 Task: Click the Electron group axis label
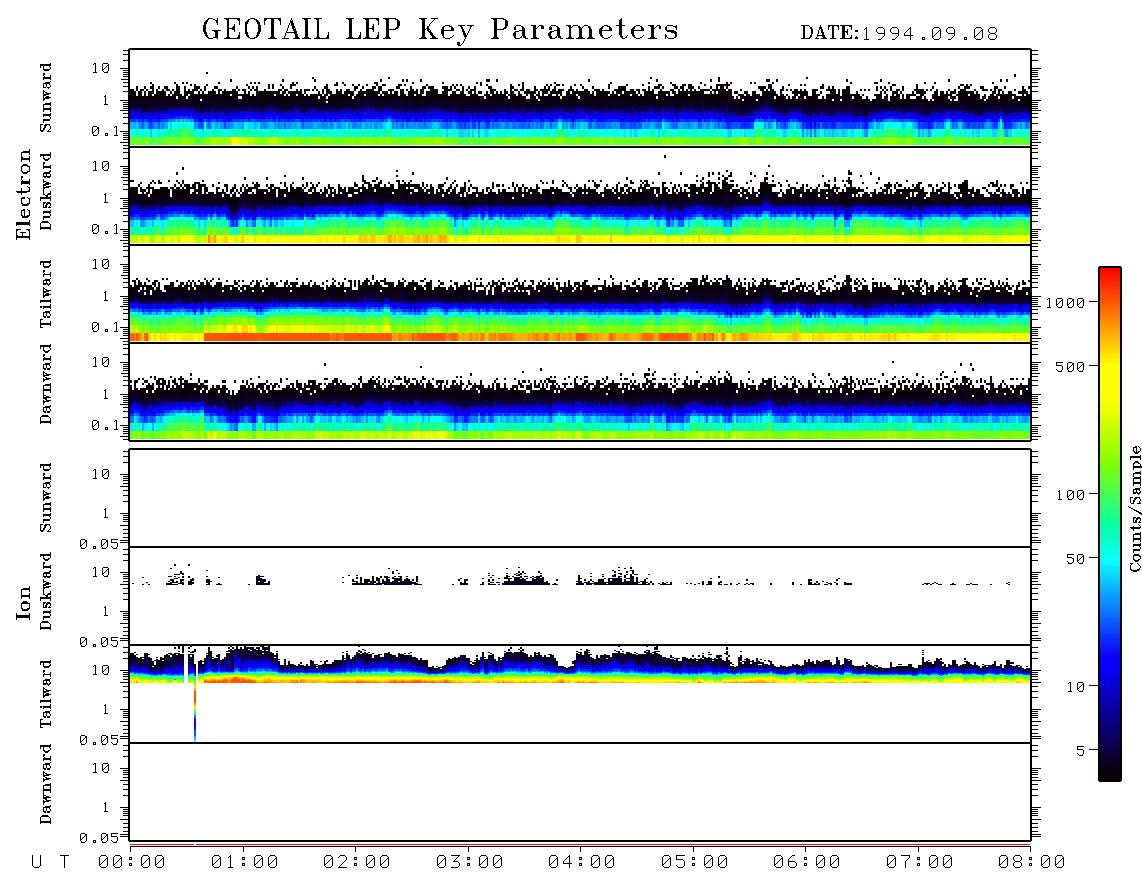24,195
